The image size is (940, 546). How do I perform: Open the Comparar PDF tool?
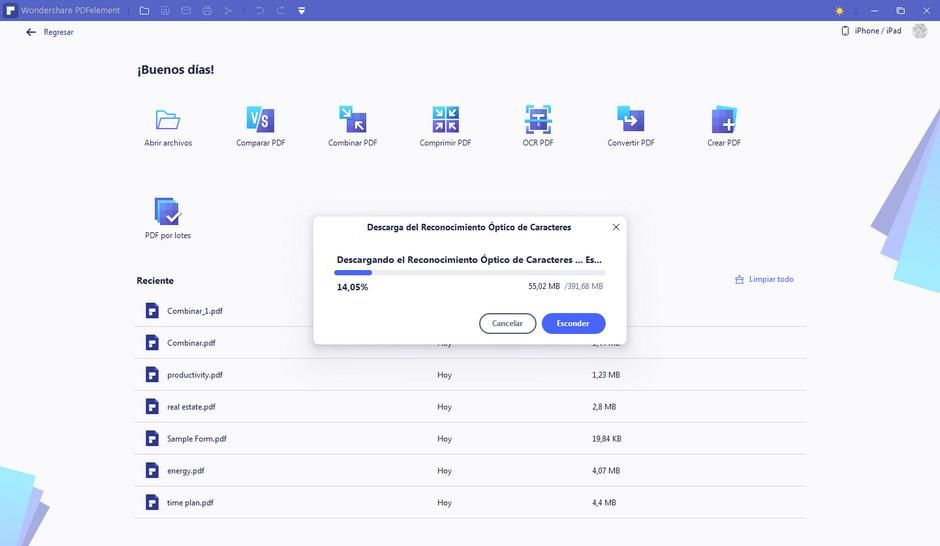260,121
